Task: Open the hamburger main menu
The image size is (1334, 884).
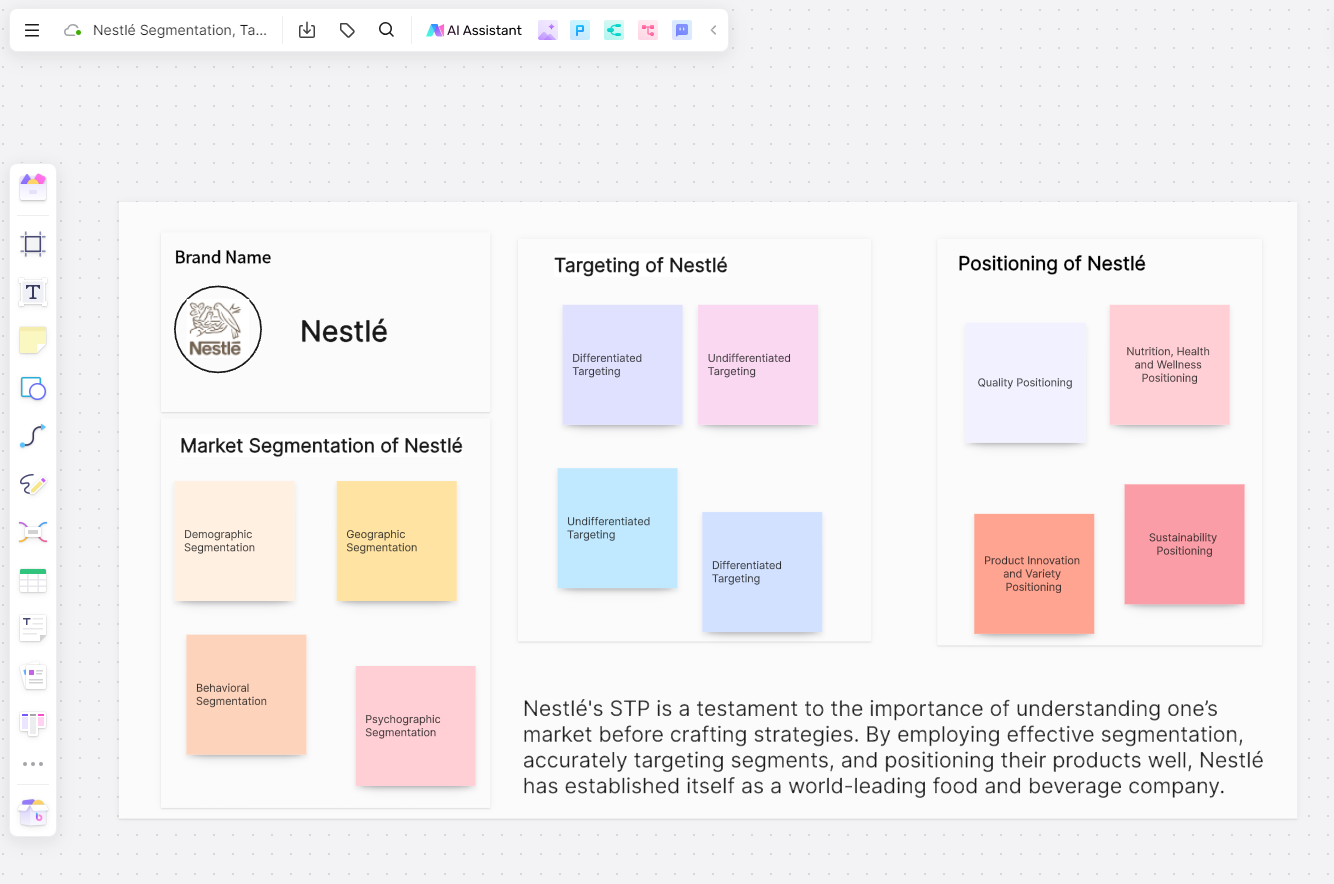Action: (32, 30)
